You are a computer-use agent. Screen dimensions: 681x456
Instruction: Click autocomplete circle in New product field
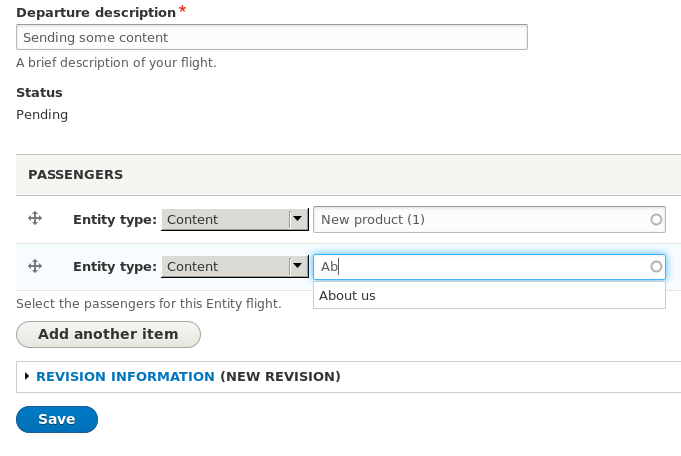656,220
